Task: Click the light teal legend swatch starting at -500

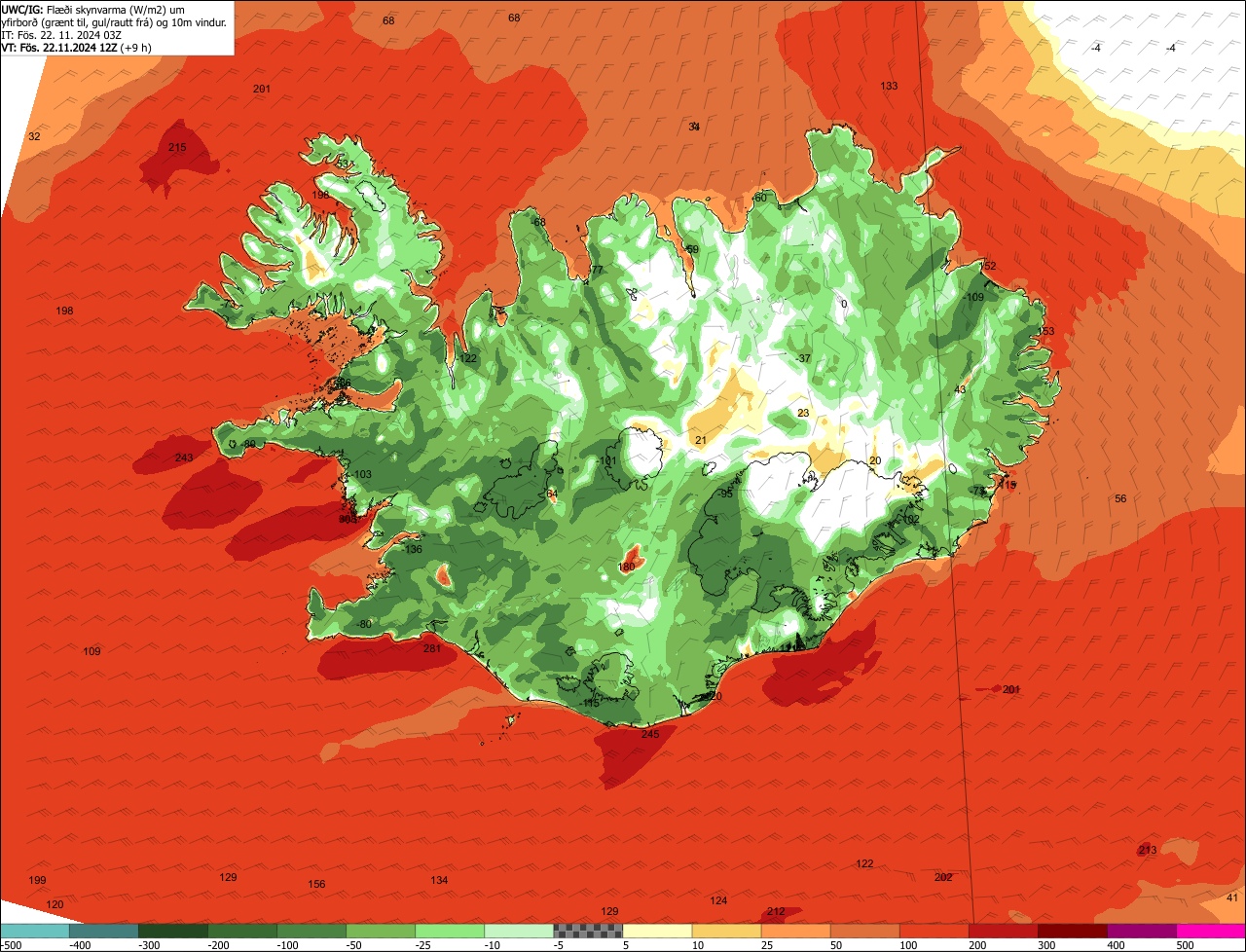Action: click(34, 931)
